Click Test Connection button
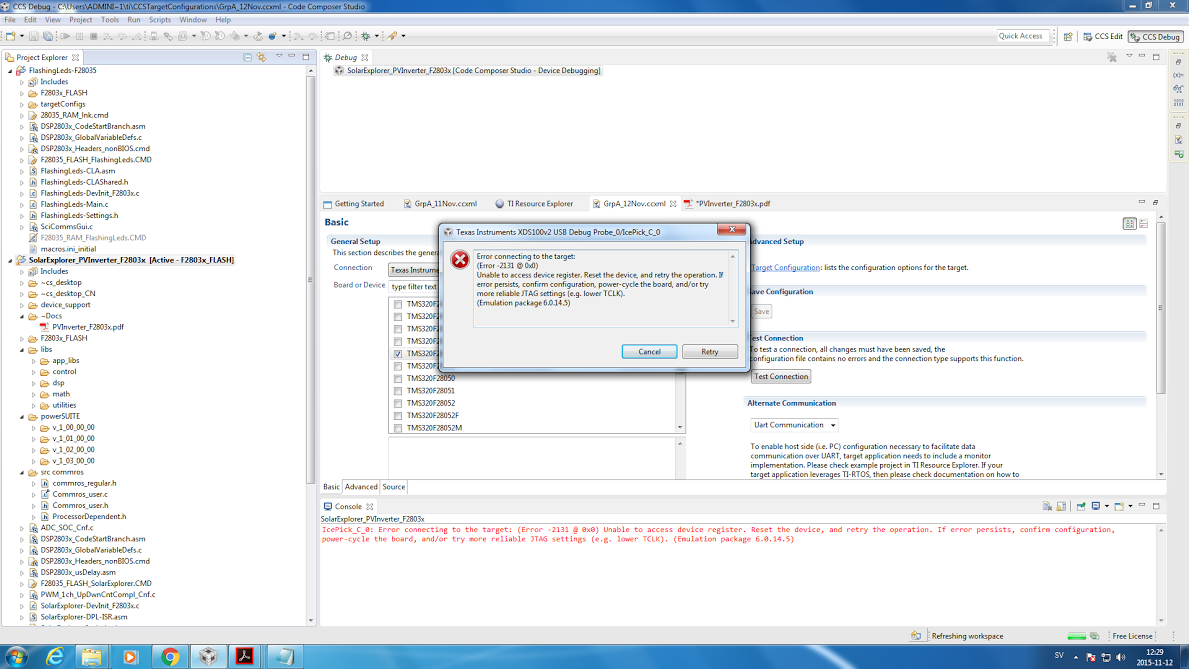This screenshot has width=1189, height=669. (780, 376)
